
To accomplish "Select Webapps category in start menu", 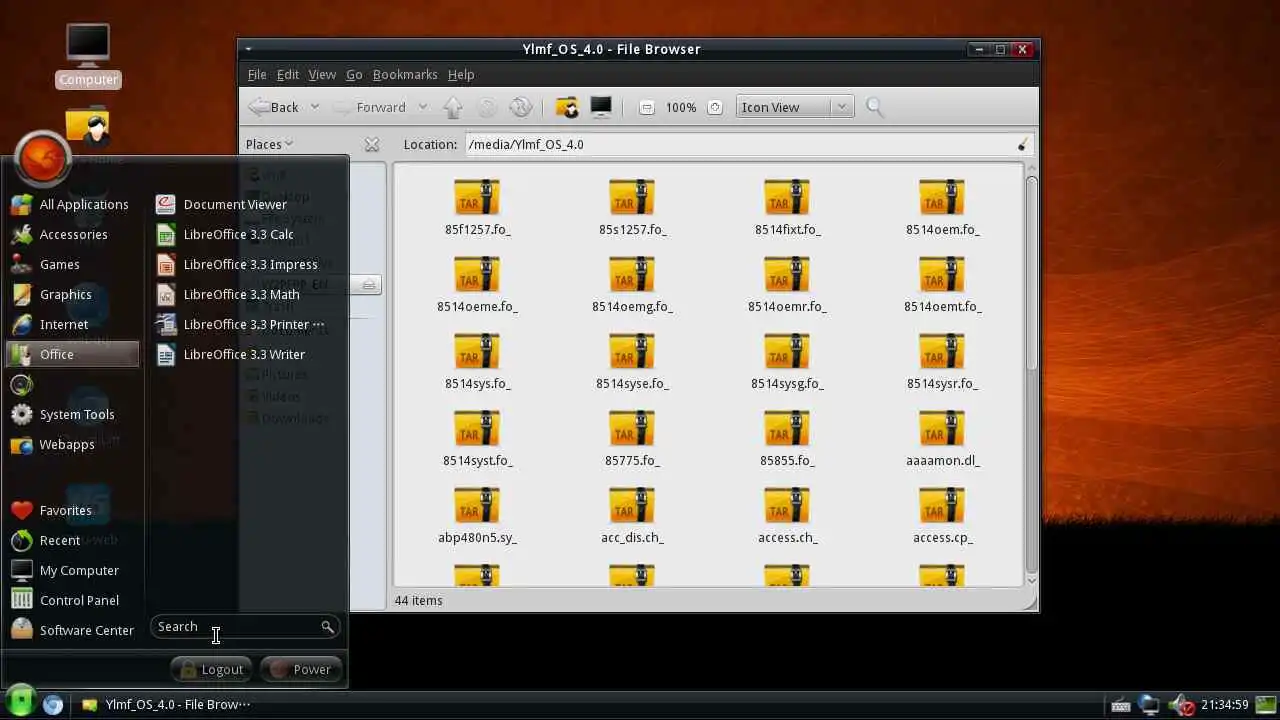I will pos(72,444).
